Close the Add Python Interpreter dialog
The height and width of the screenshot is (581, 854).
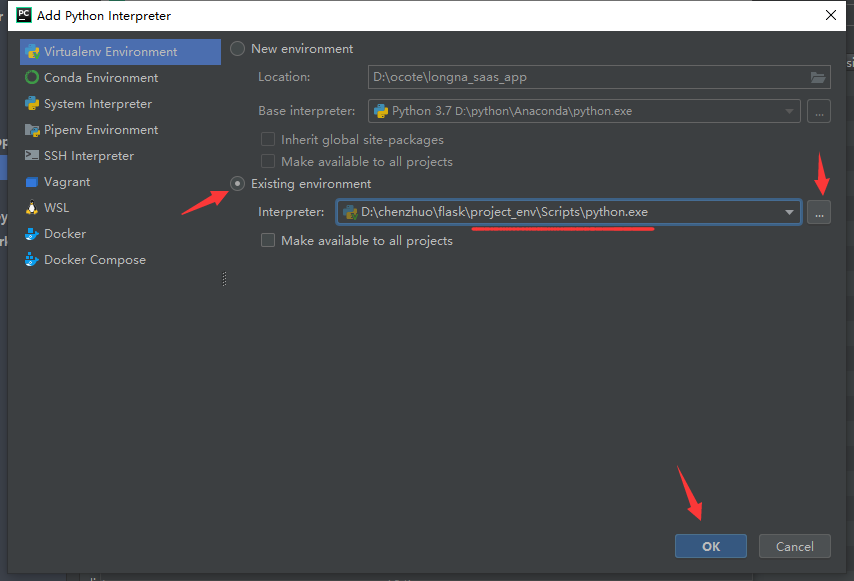[x=831, y=15]
